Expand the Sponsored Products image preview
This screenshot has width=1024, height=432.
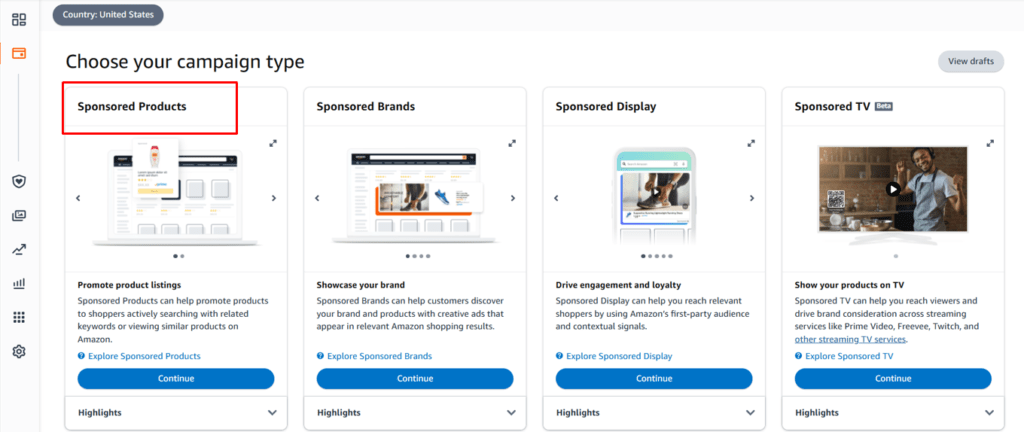click(x=273, y=143)
